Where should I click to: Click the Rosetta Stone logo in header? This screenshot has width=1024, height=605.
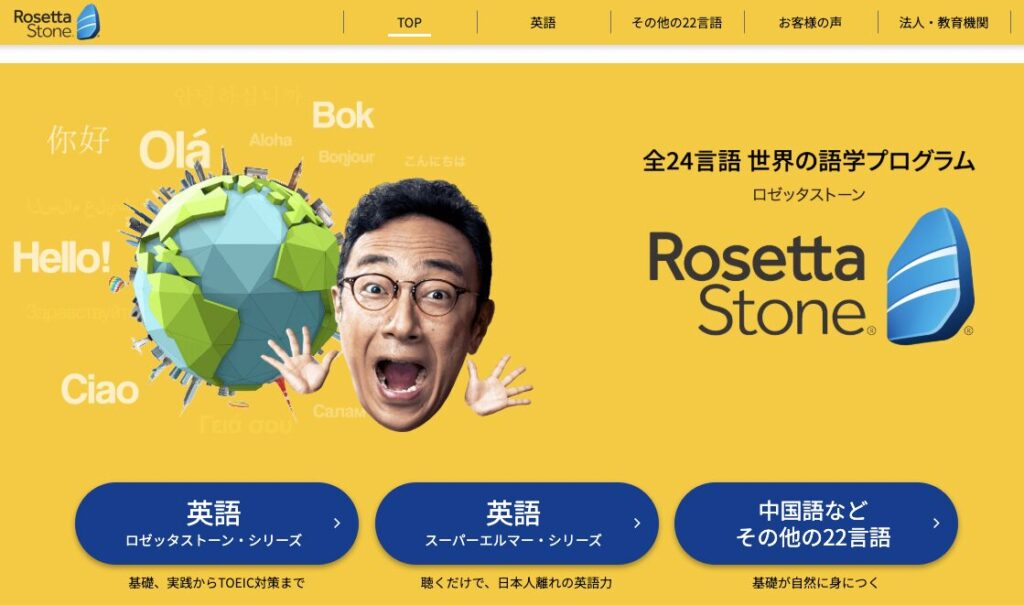pos(57,23)
